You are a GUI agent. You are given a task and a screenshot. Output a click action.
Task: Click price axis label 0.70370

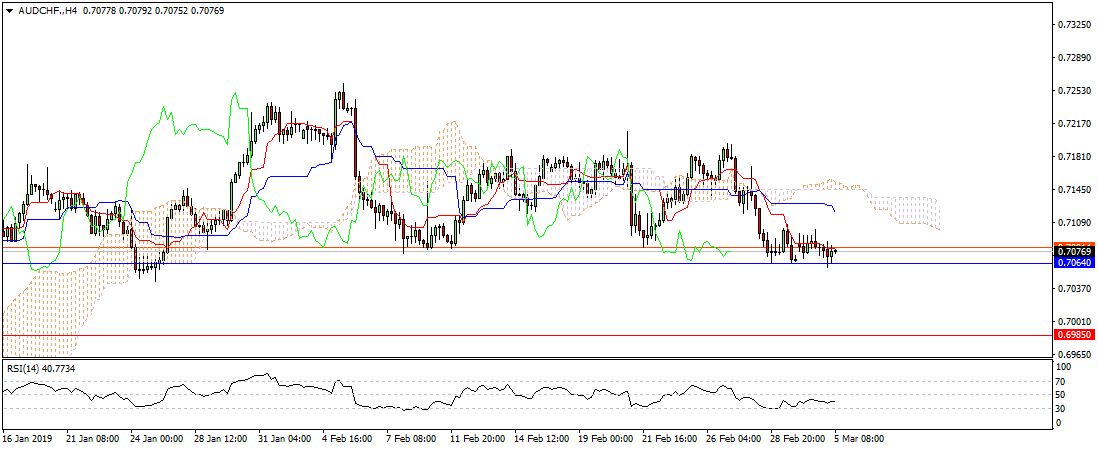click(1073, 288)
